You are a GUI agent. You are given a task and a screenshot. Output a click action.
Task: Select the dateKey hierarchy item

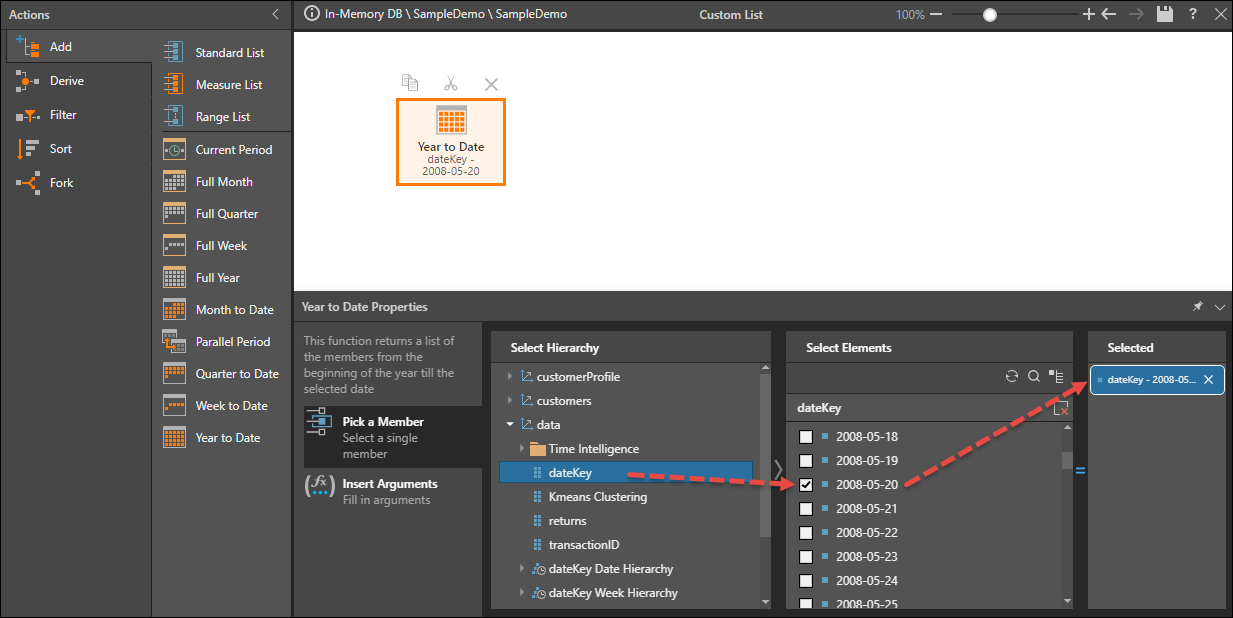[625, 473]
